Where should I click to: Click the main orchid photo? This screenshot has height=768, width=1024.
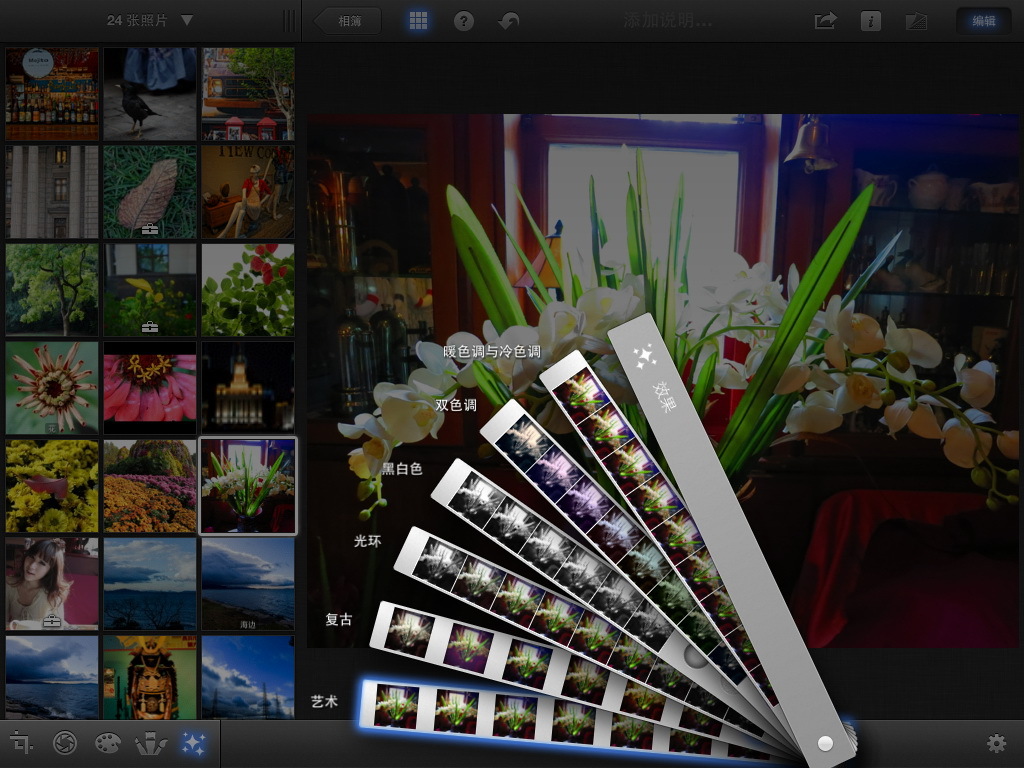[x=663, y=381]
